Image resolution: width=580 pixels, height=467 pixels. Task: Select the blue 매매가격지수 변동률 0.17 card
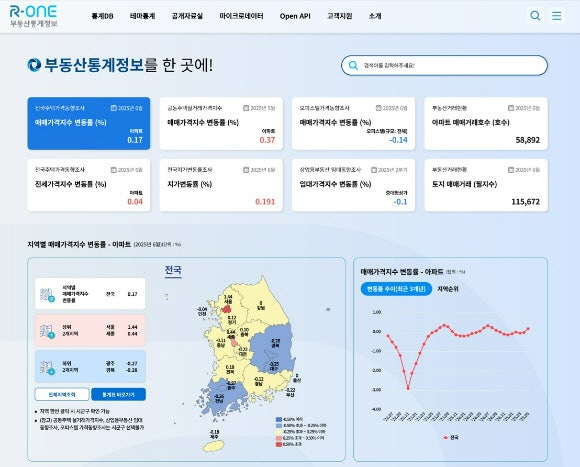[x=89, y=123]
